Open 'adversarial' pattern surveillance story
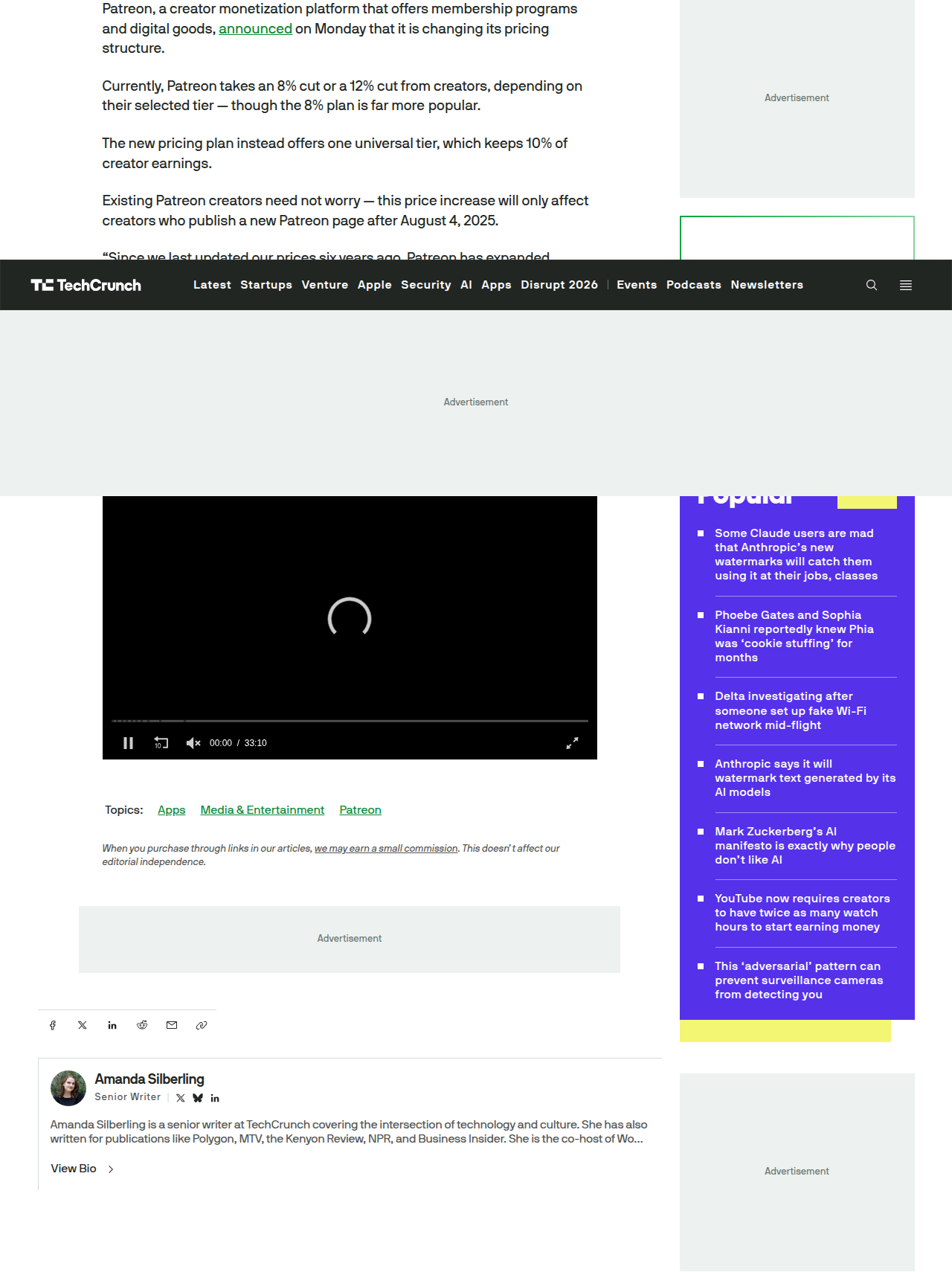The image size is (952, 1272). 799,980
